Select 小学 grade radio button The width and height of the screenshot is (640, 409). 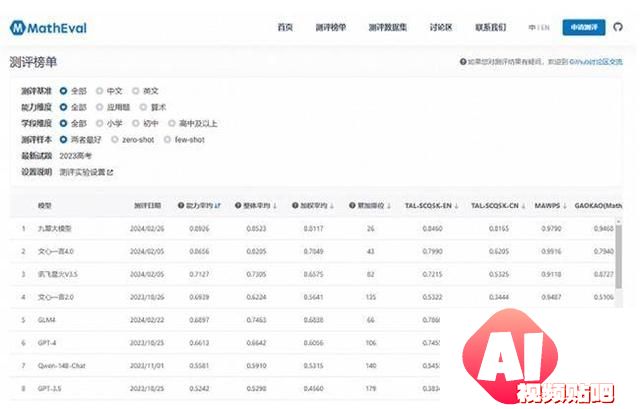pyautogui.click(x=99, y=123)
